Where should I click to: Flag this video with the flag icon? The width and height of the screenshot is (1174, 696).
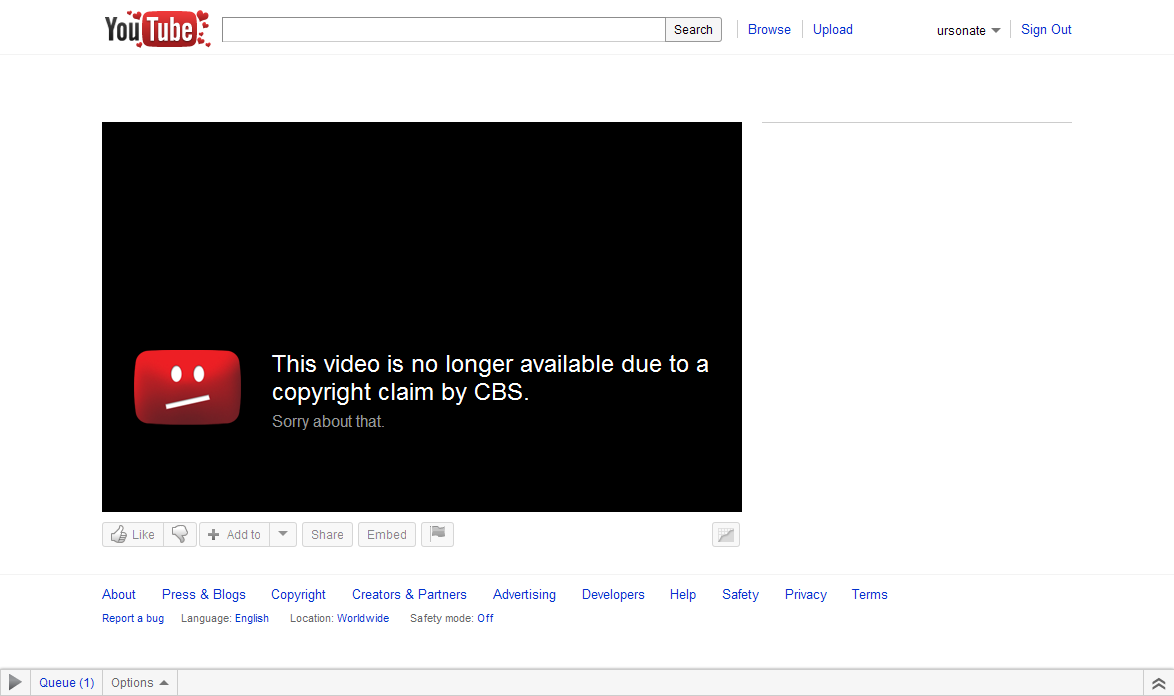tap(437, 535)
